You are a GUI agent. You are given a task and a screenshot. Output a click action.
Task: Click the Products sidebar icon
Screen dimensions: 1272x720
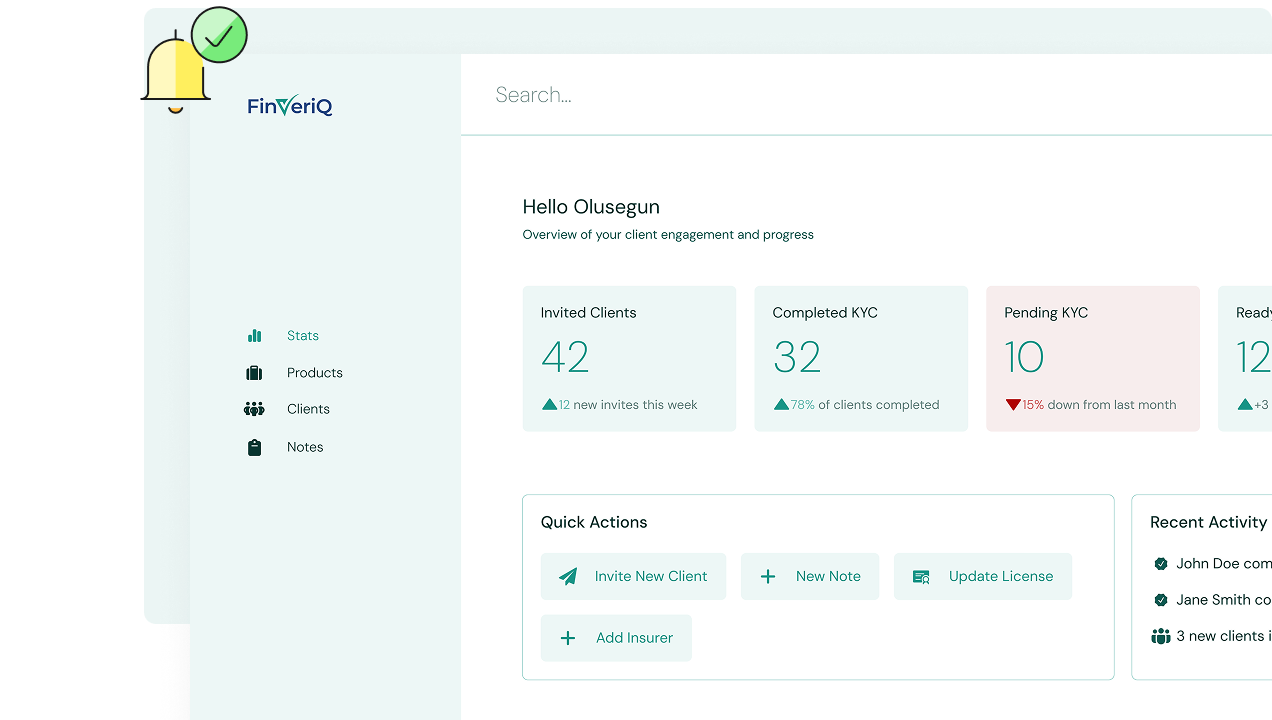click(255, 372)
